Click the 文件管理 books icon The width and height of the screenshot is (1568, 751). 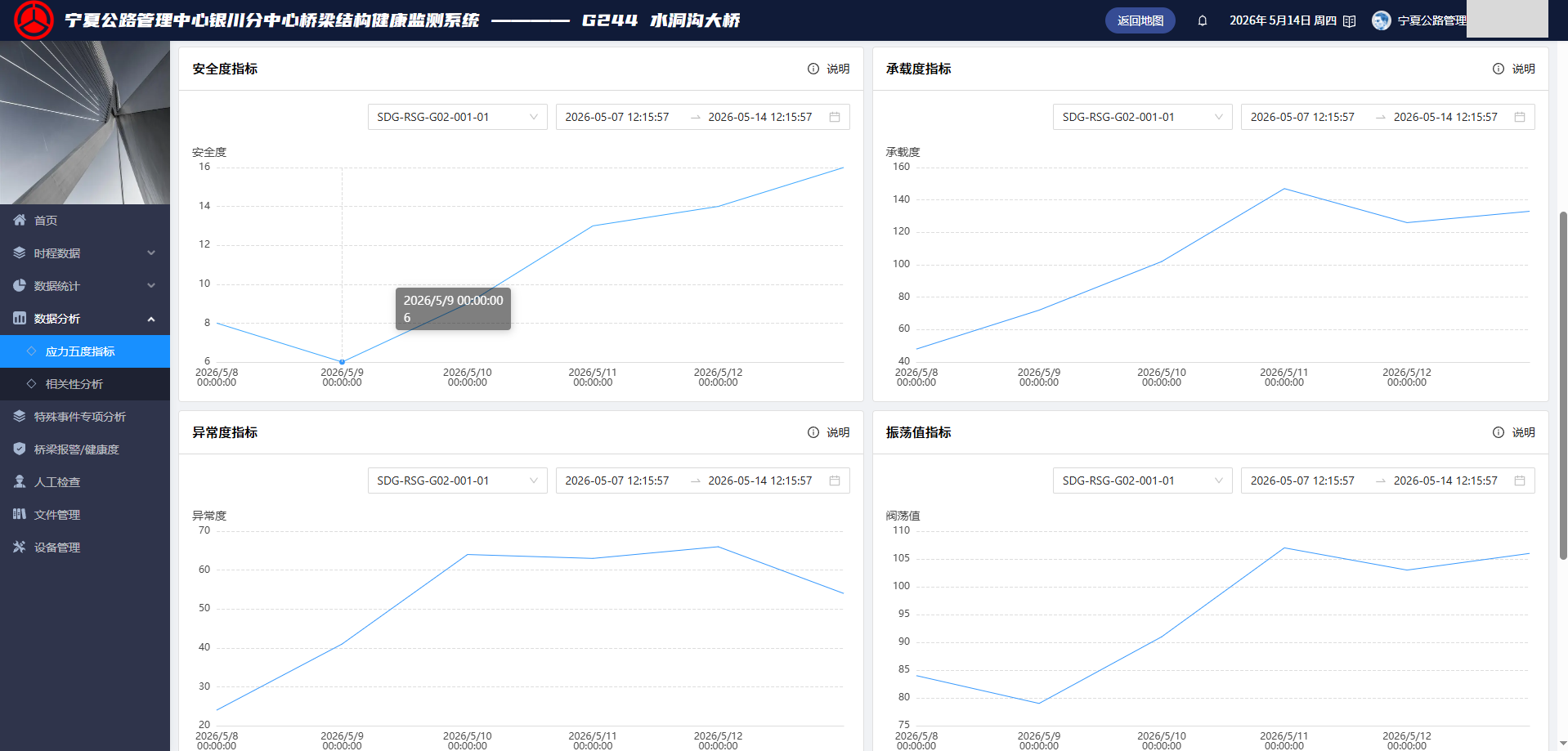20,514
